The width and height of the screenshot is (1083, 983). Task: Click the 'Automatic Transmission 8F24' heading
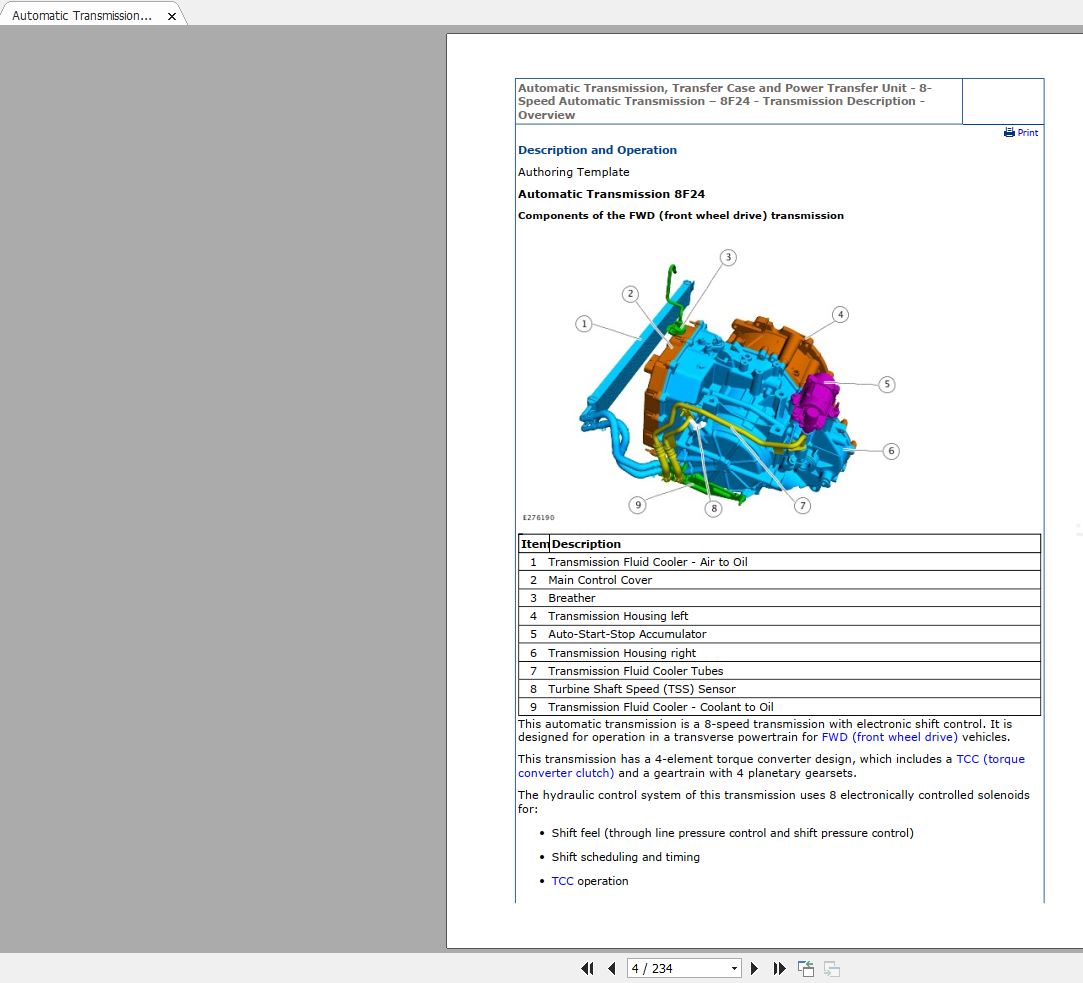coord(611,194)
